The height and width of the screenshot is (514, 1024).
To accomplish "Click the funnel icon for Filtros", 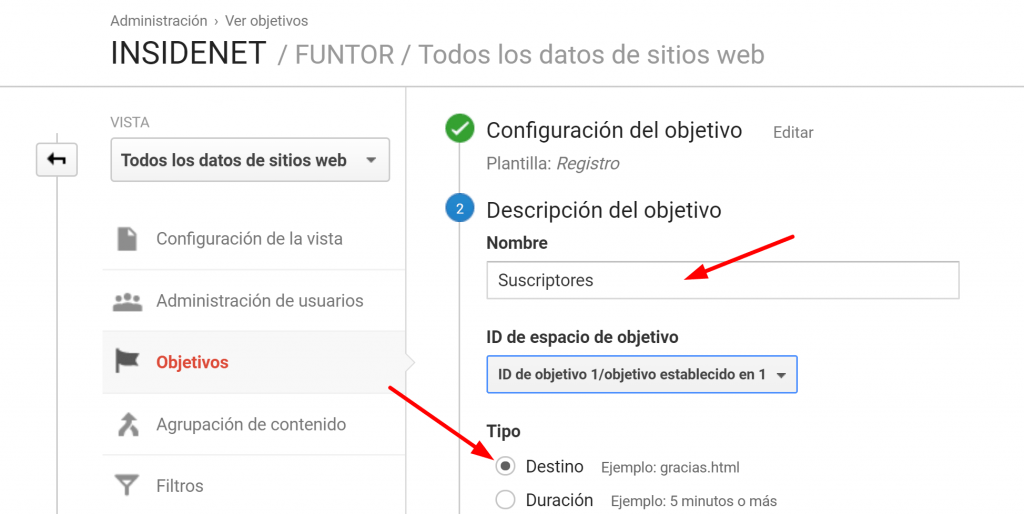I will click(x=127, y=486).
